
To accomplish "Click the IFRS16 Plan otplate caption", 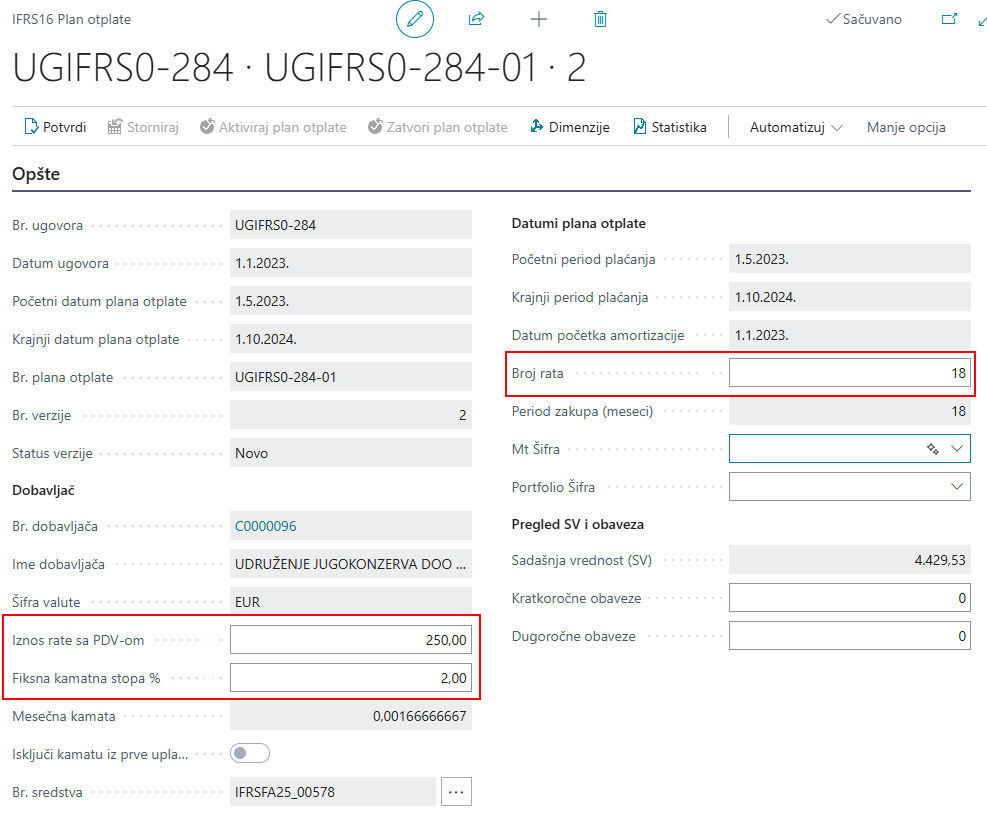I will tap(72, 20).
